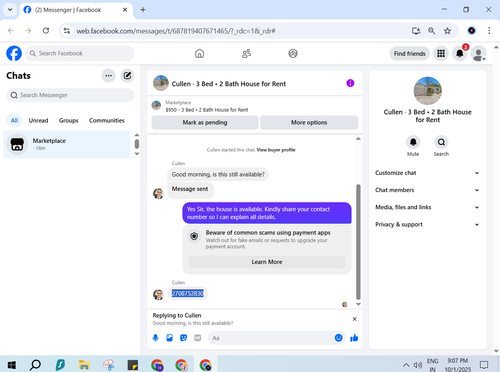Cancel replying to Cullen with X
This screenshot has width=500, height=372.
click(355, 319)
